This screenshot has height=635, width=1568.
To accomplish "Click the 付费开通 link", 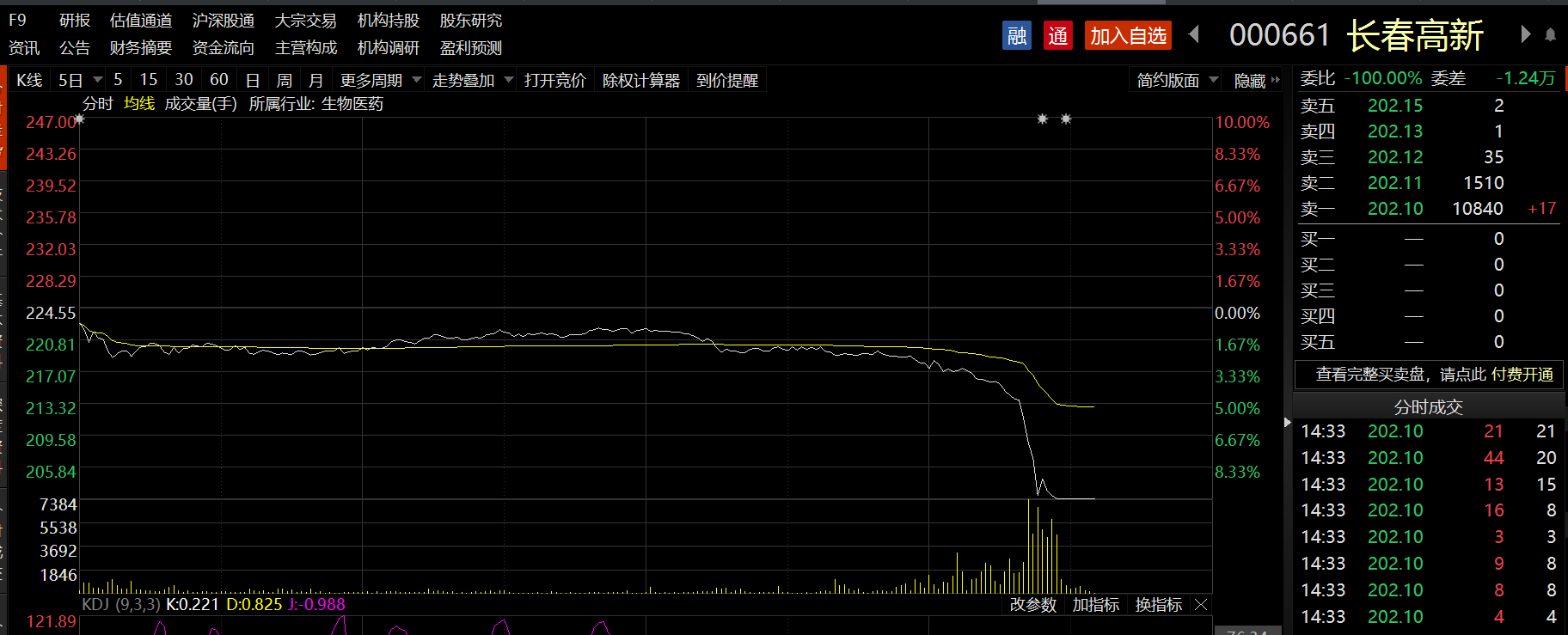I will tap(1522, 375).
